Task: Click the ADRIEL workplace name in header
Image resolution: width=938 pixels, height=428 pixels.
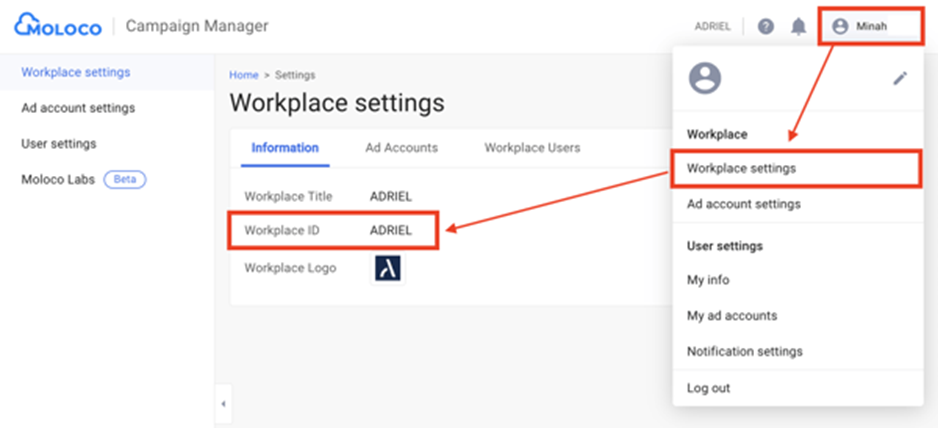Action: click(x=712, y=26)
